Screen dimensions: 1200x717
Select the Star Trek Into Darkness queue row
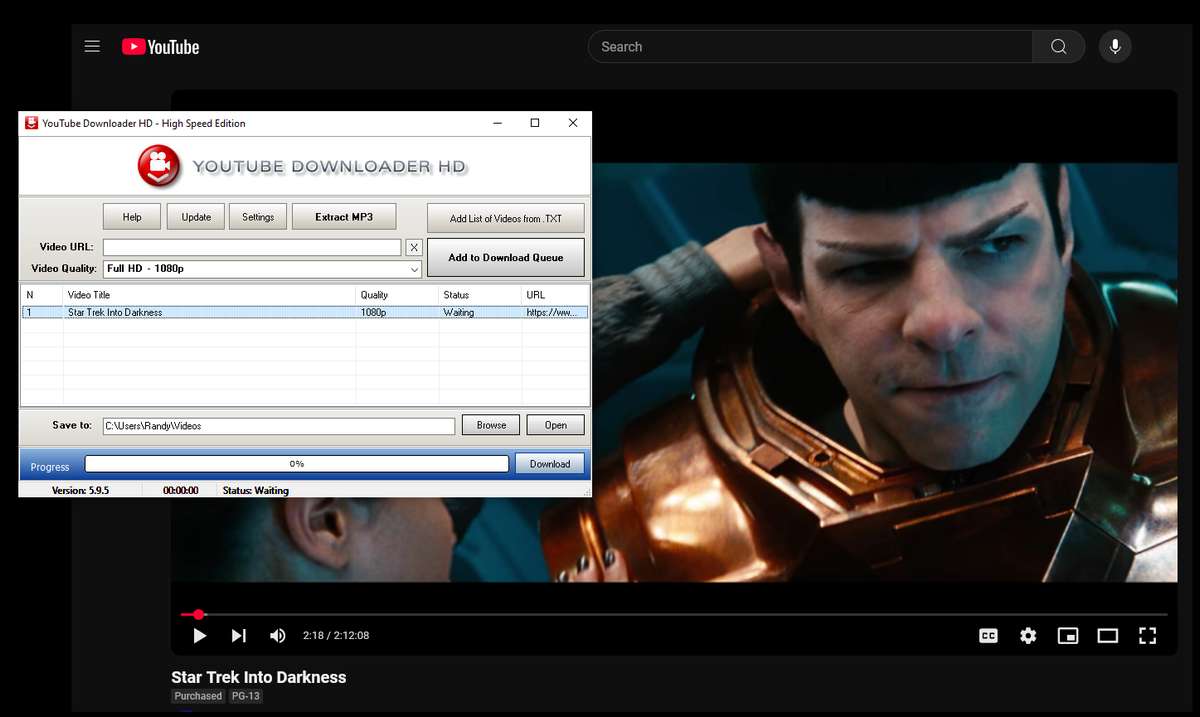coord(304,313)
